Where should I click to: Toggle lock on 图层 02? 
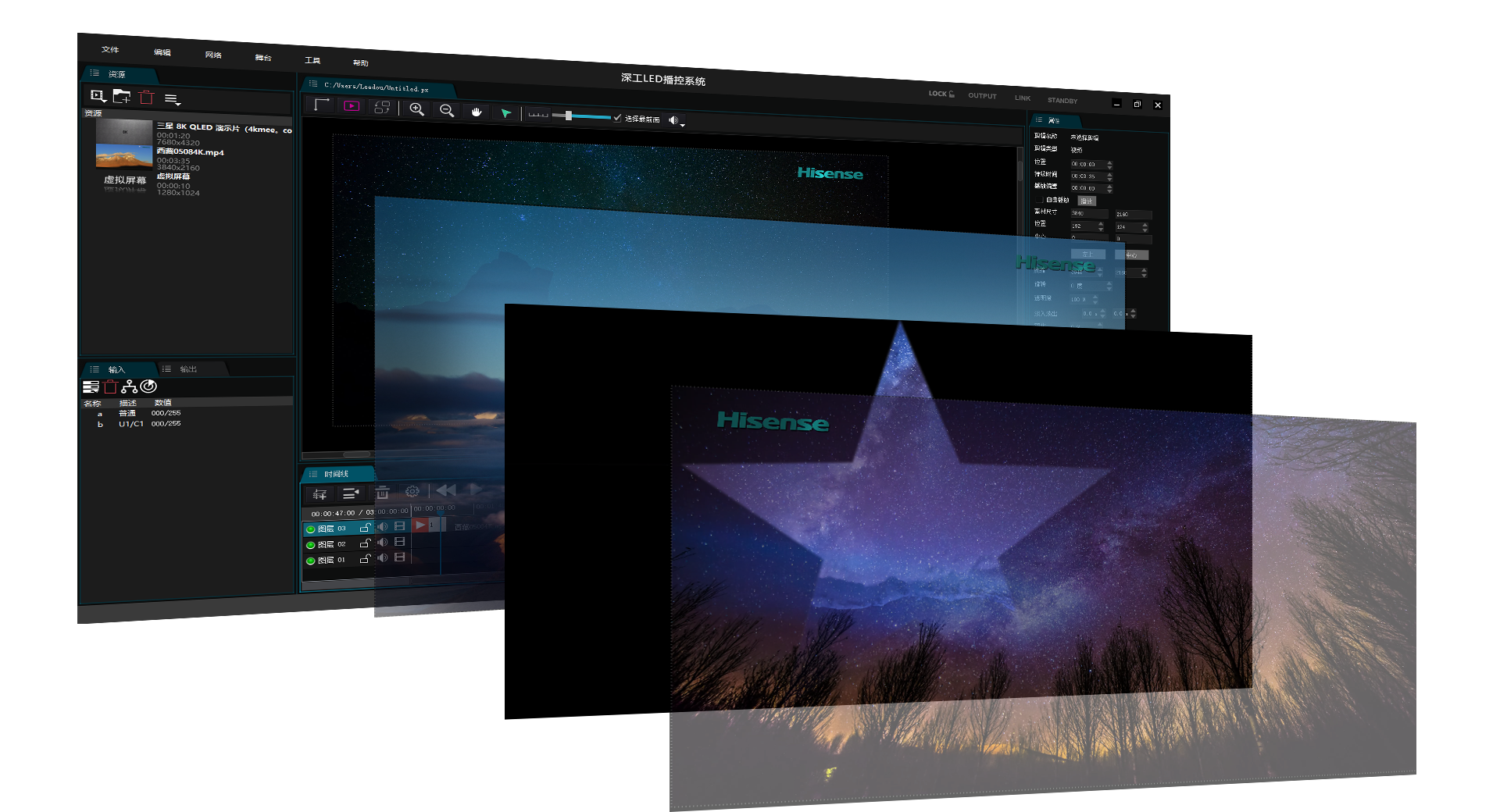365,543
